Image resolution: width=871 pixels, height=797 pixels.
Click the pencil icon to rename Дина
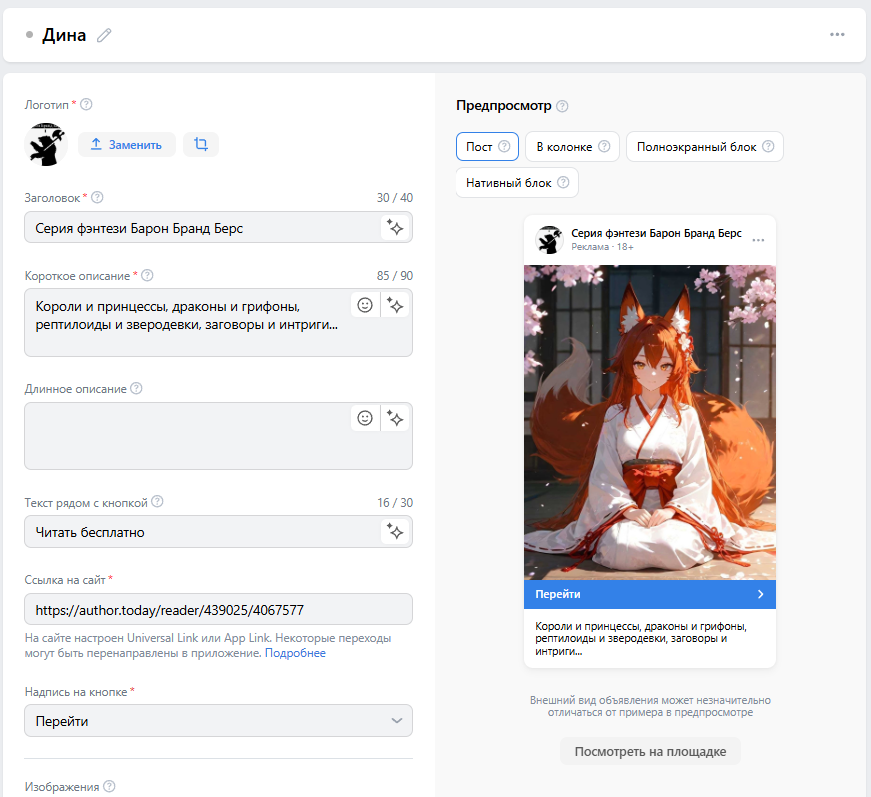pos(104,35)
